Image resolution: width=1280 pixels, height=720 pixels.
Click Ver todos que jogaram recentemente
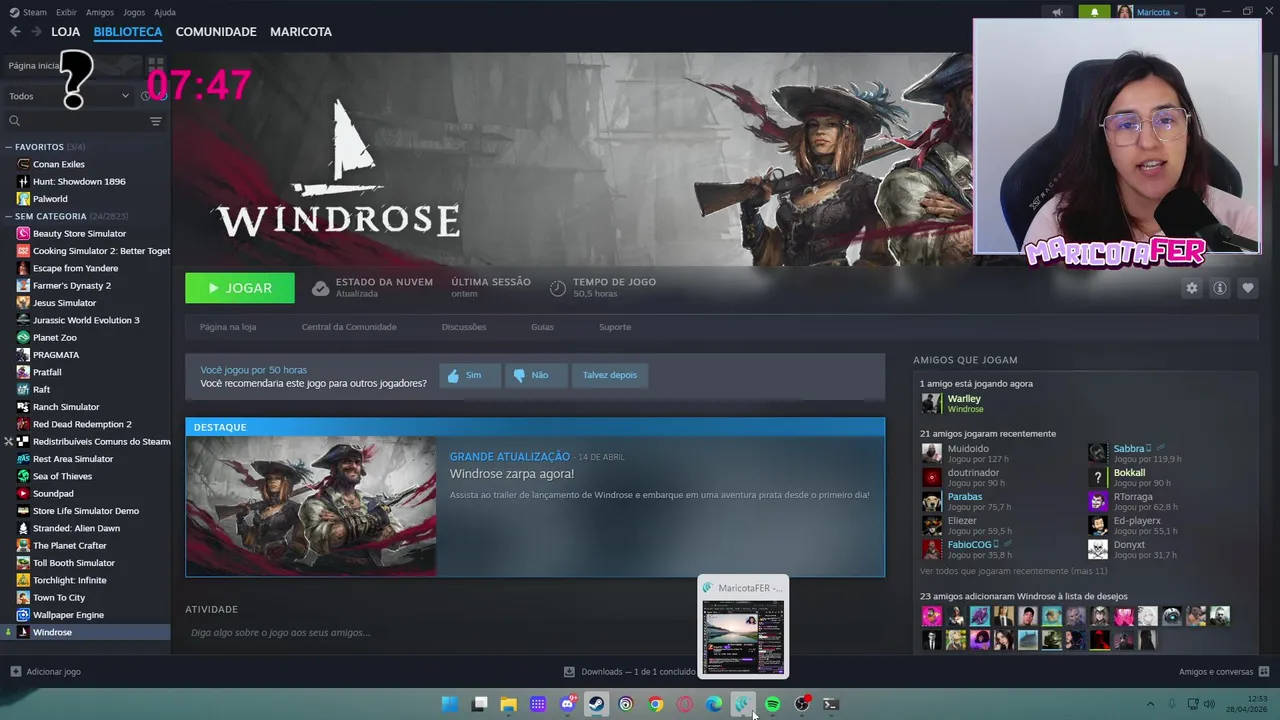pos(1013,571)
